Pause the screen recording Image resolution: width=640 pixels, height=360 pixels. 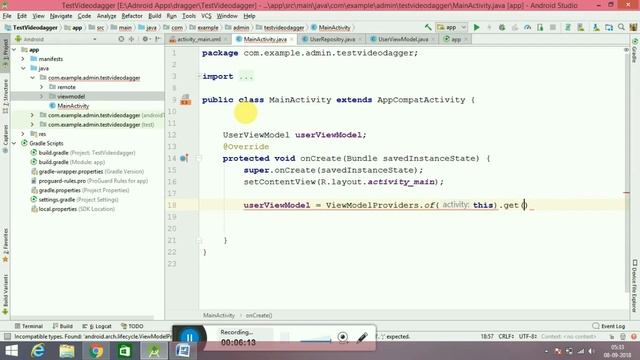point(189,338)
